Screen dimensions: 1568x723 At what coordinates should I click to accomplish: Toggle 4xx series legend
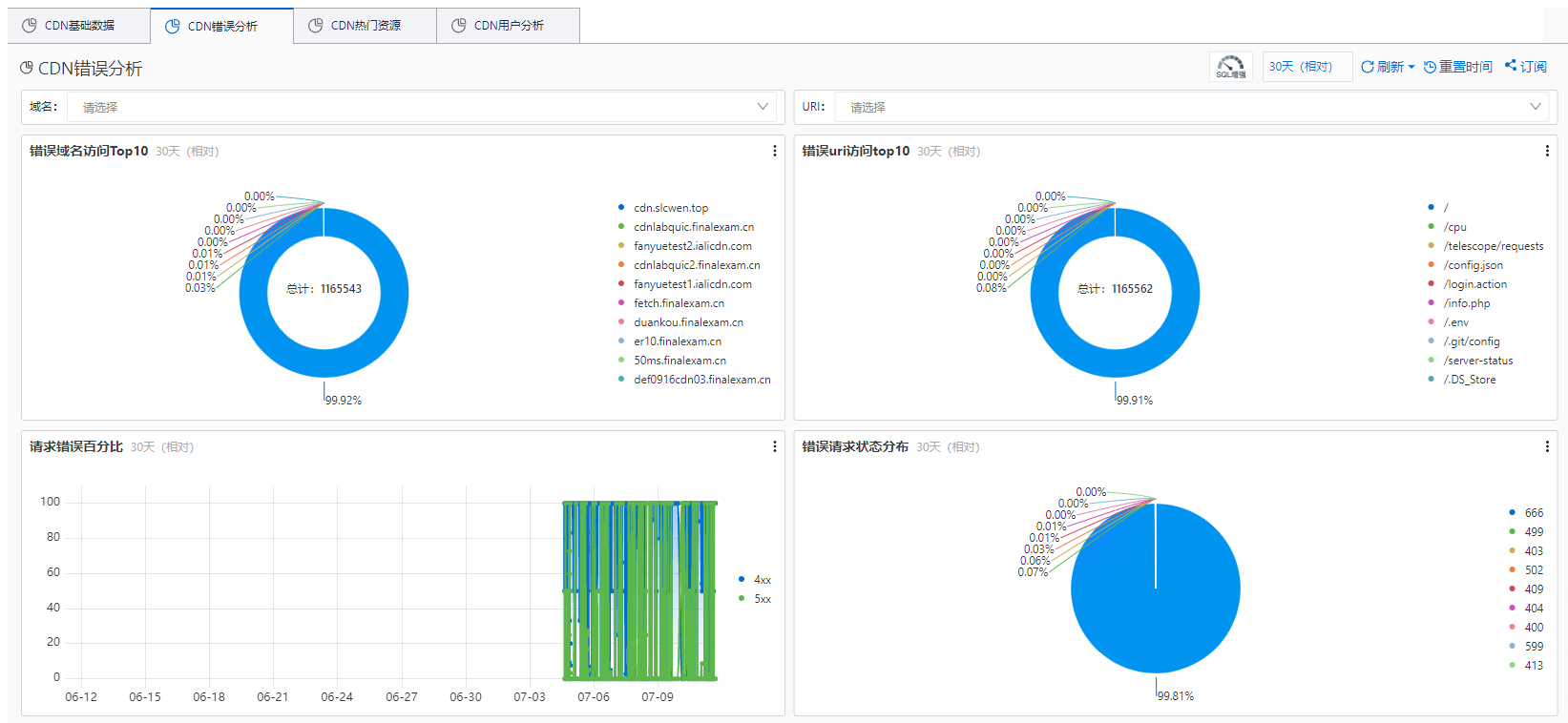pyautogui.click(x=755, y=580)
